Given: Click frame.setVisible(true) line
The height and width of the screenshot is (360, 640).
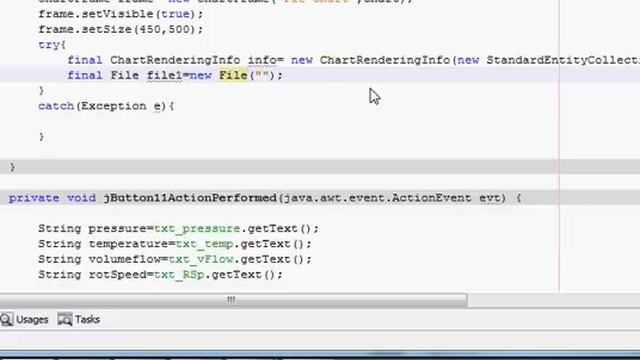Looking at the screenshot, I should (120, 14).
